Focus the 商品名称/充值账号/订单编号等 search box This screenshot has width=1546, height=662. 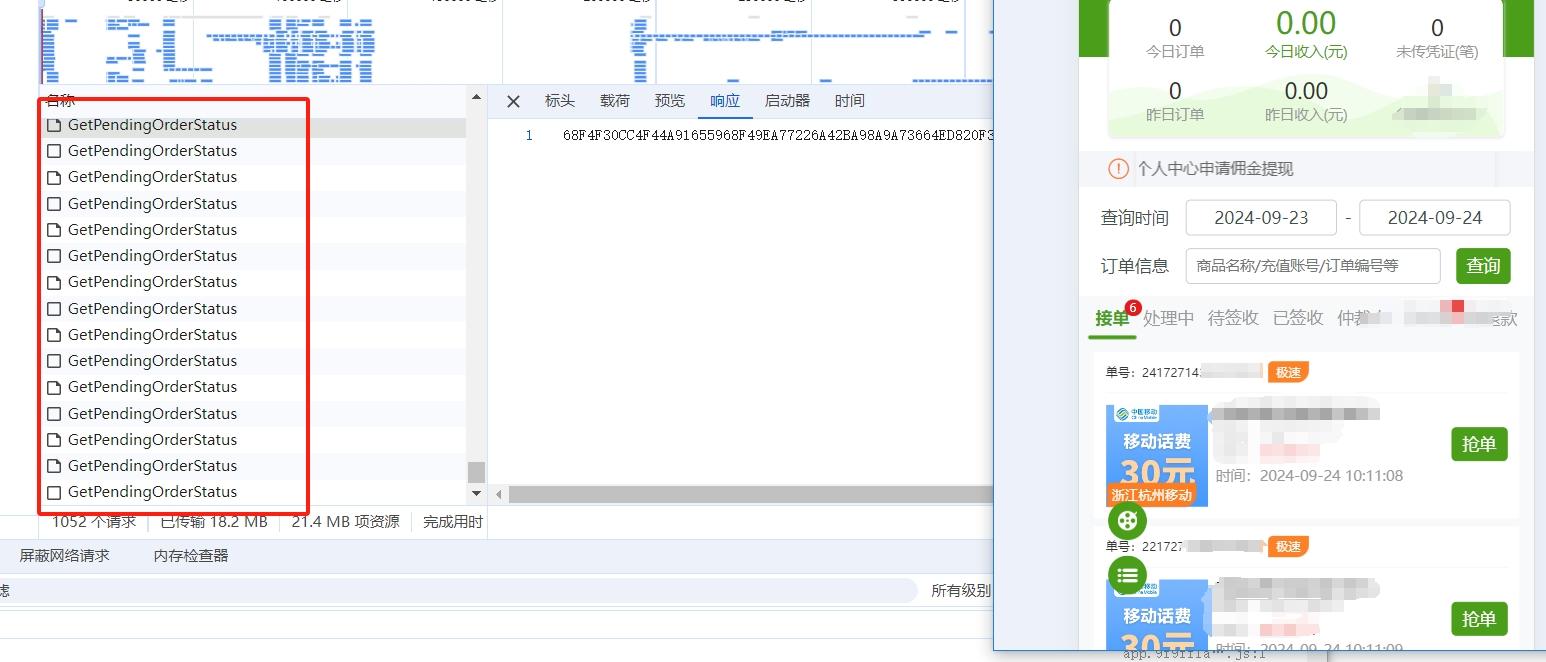tap(1313, 266)
